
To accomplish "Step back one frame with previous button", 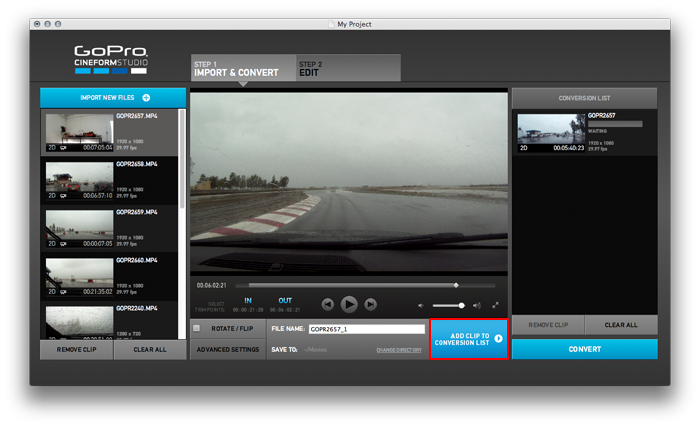I will coord(328,305).
